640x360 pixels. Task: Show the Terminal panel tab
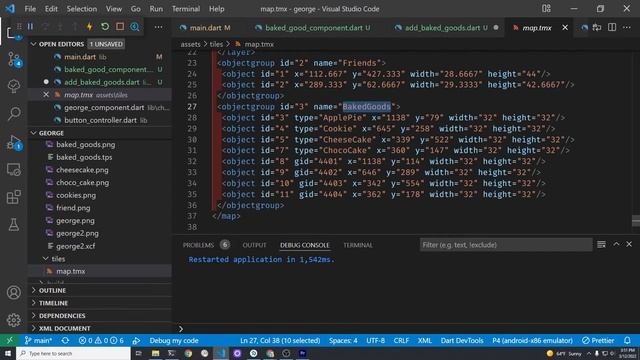(358, 245)
